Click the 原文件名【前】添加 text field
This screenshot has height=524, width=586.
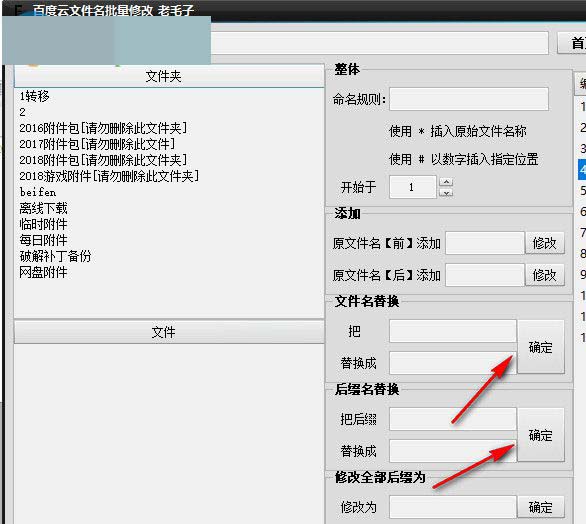(x=485, y=243)
